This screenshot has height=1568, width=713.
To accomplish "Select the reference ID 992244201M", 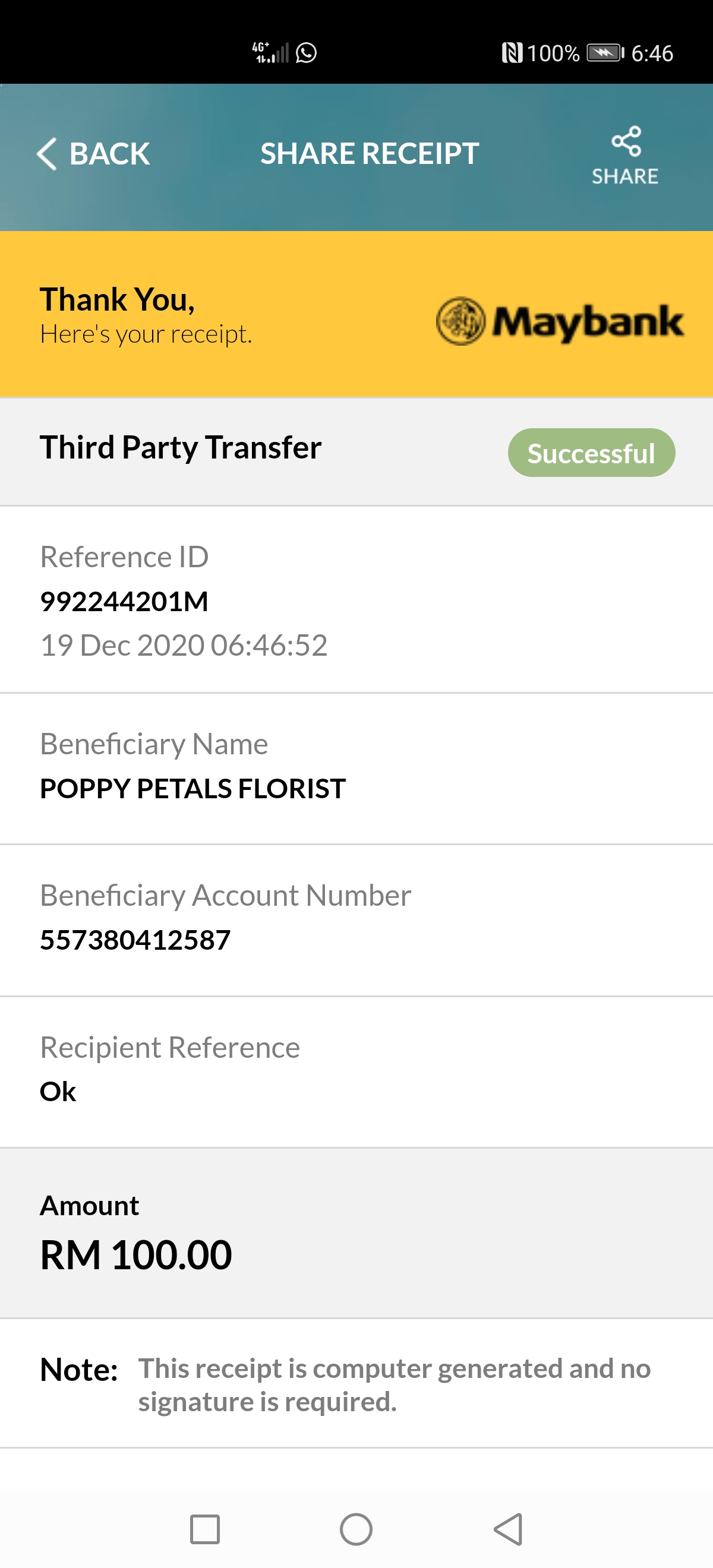I will click(x=124, y=602).
